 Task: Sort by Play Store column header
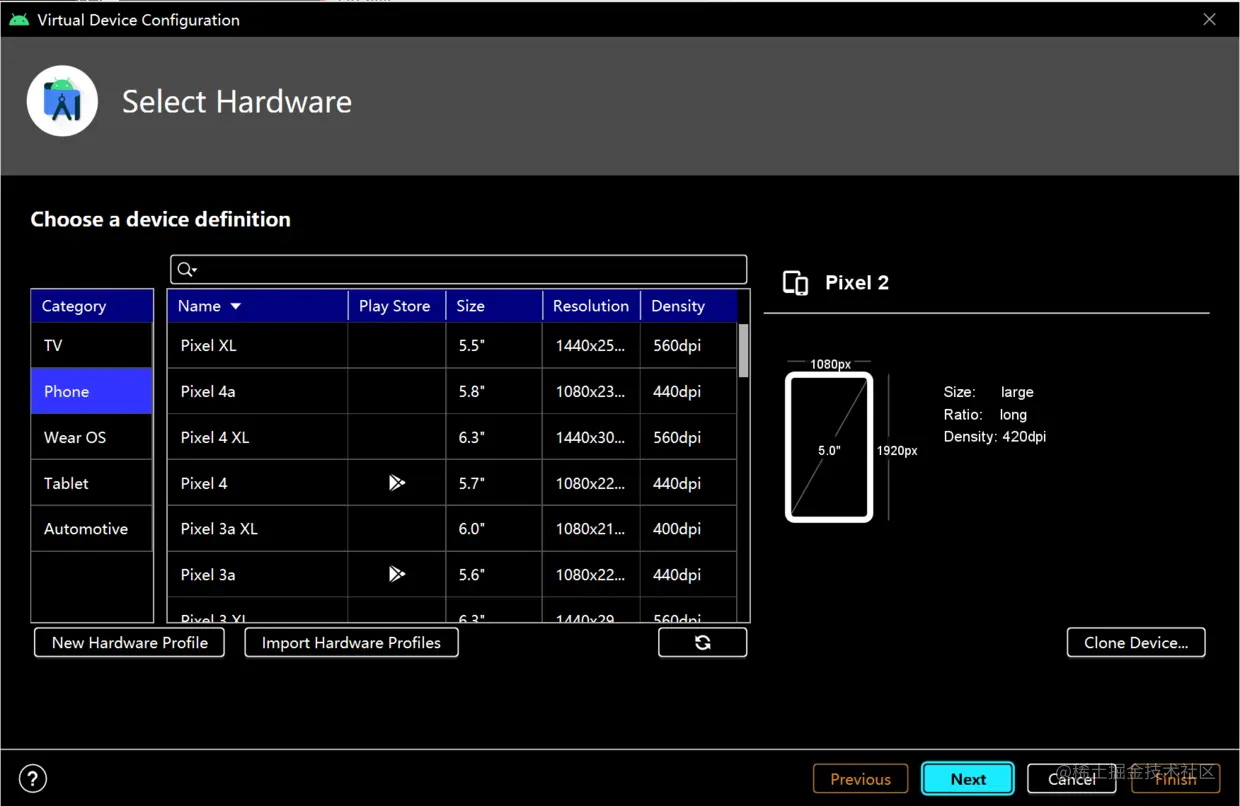(x=396, y=306)
